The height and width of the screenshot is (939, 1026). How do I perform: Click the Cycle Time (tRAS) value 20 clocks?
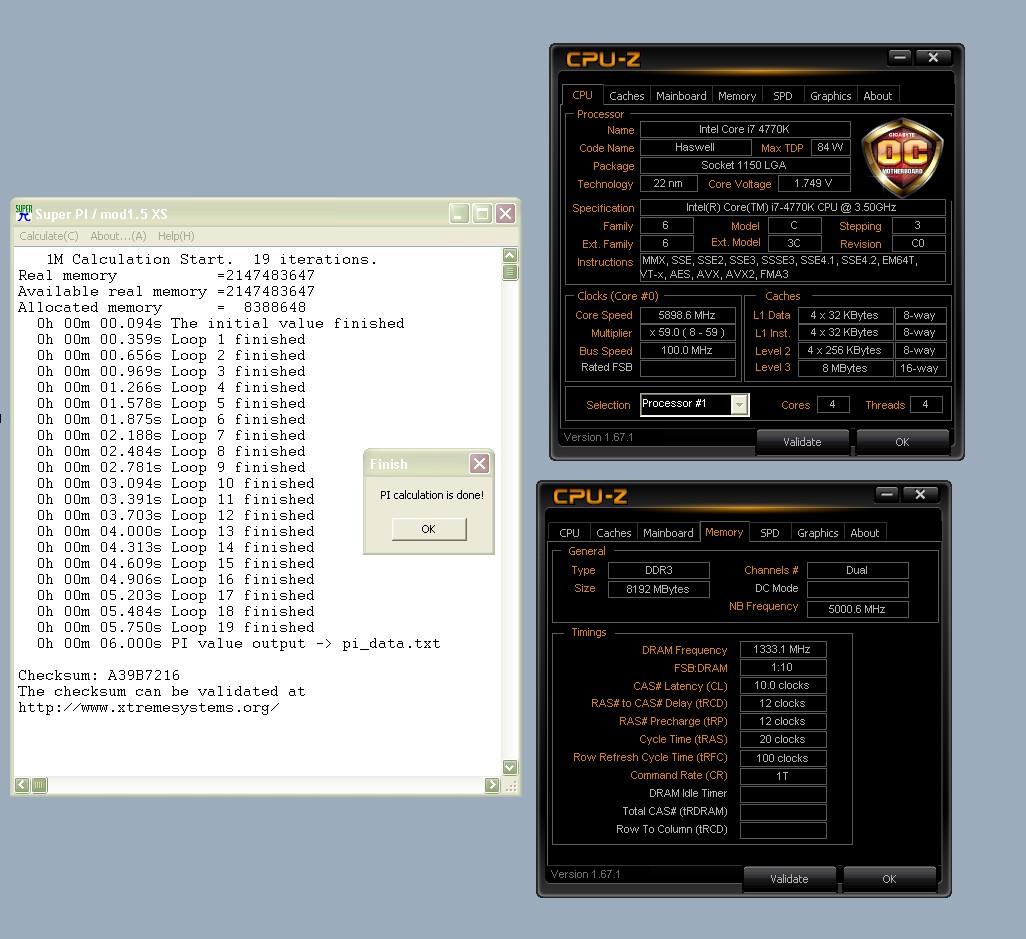click(x=783, y=739)
